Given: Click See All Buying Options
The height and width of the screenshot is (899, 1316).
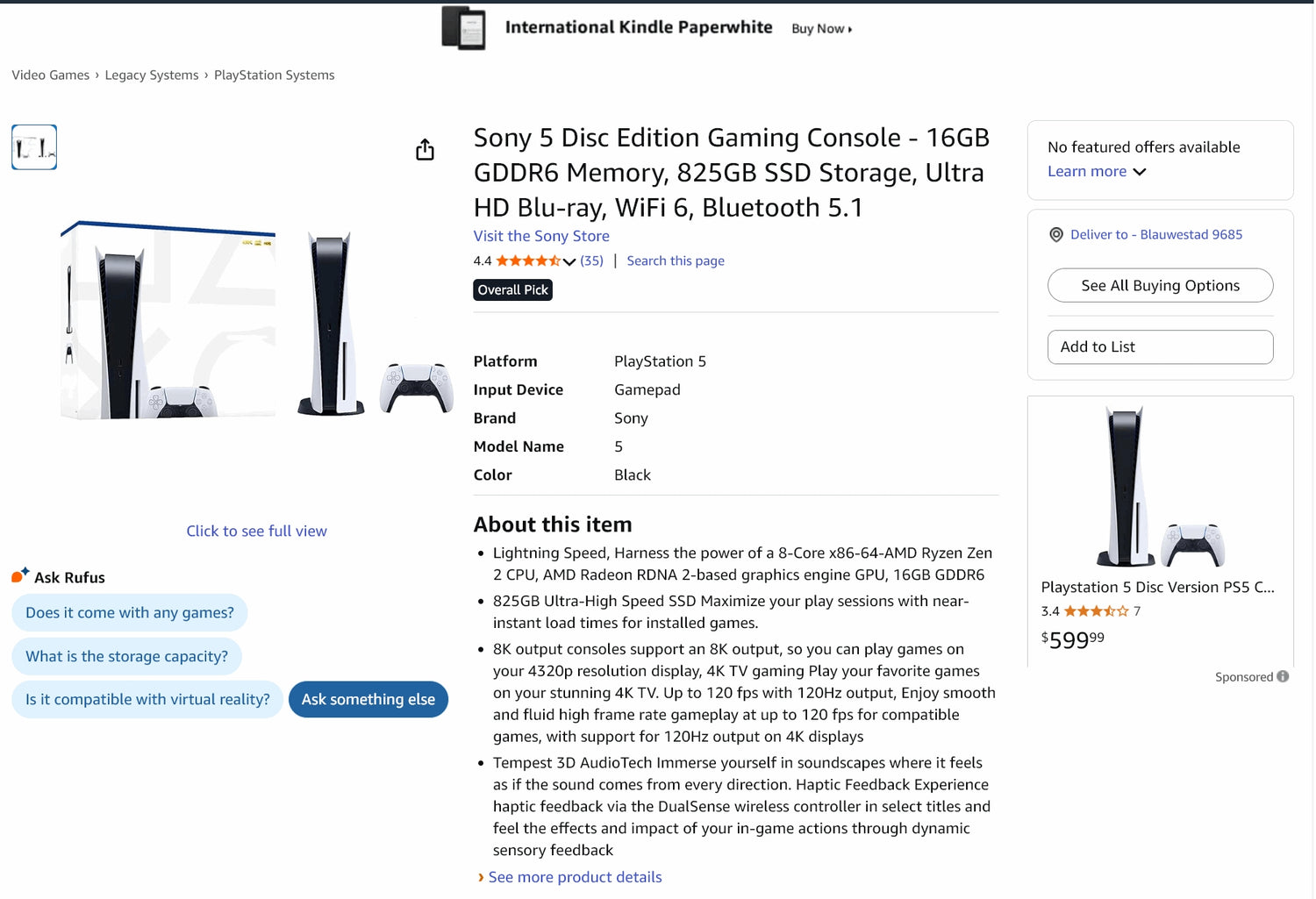Looking at the screenshot, I should click(1160, 285).
